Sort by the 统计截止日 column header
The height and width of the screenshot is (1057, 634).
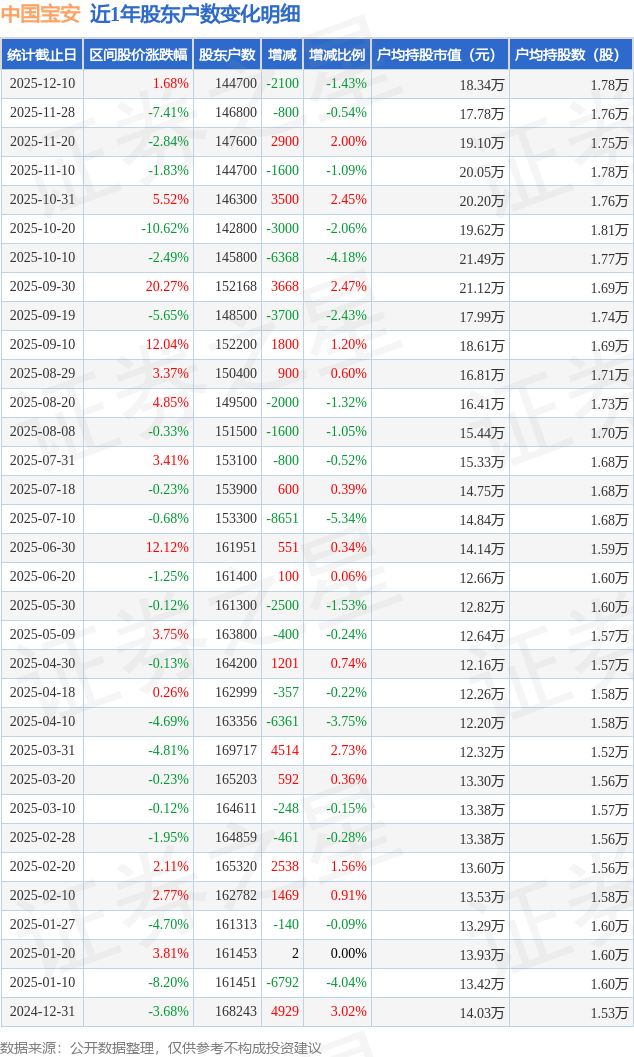[x=41, y=55]
